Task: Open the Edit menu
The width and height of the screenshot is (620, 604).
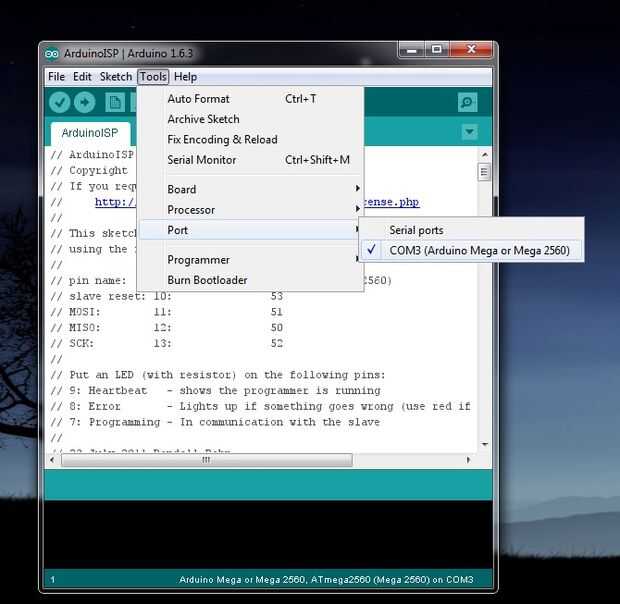Action: pos(82,77)
